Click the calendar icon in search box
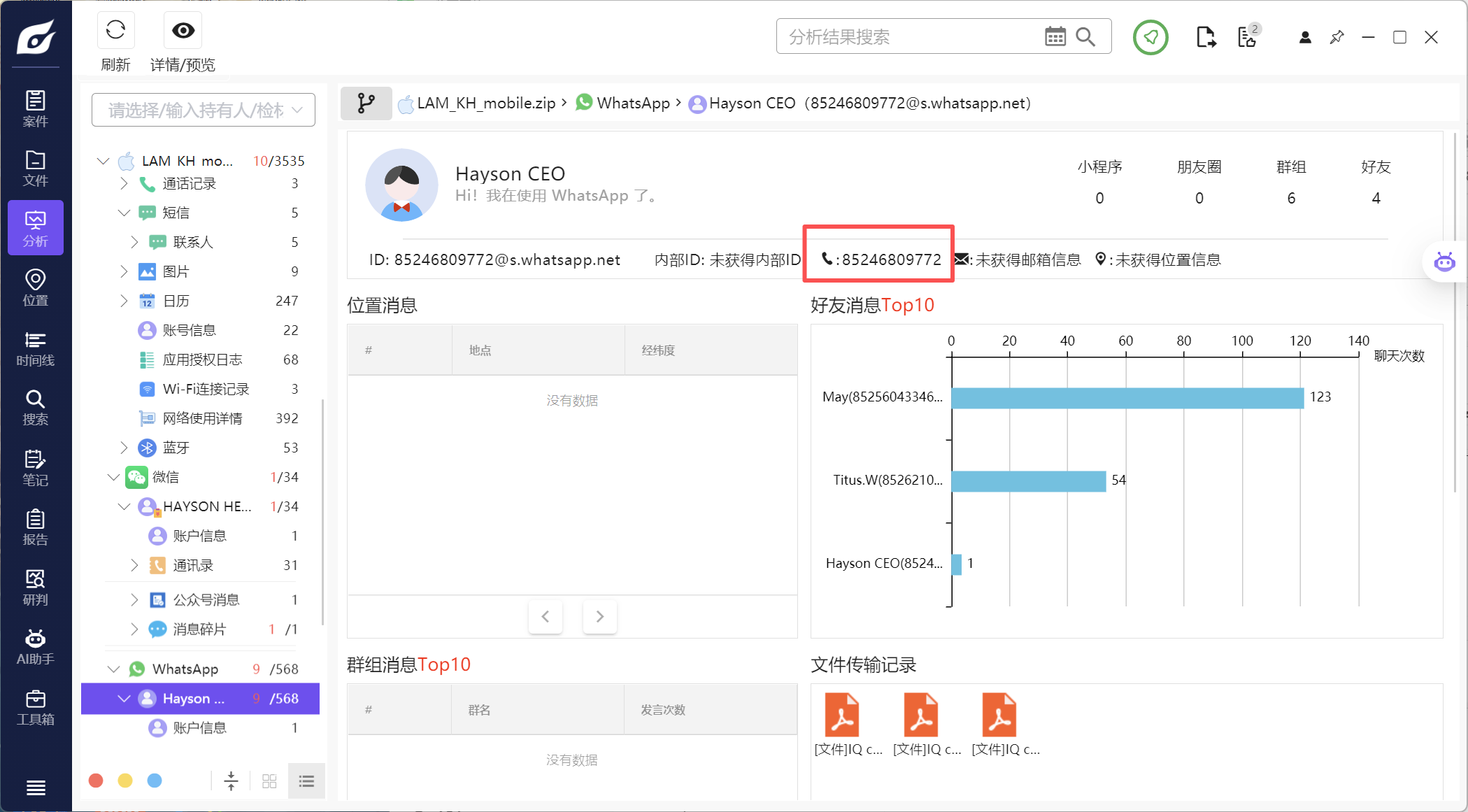This screenshot has width=1468, height=812. (1055, 36)
